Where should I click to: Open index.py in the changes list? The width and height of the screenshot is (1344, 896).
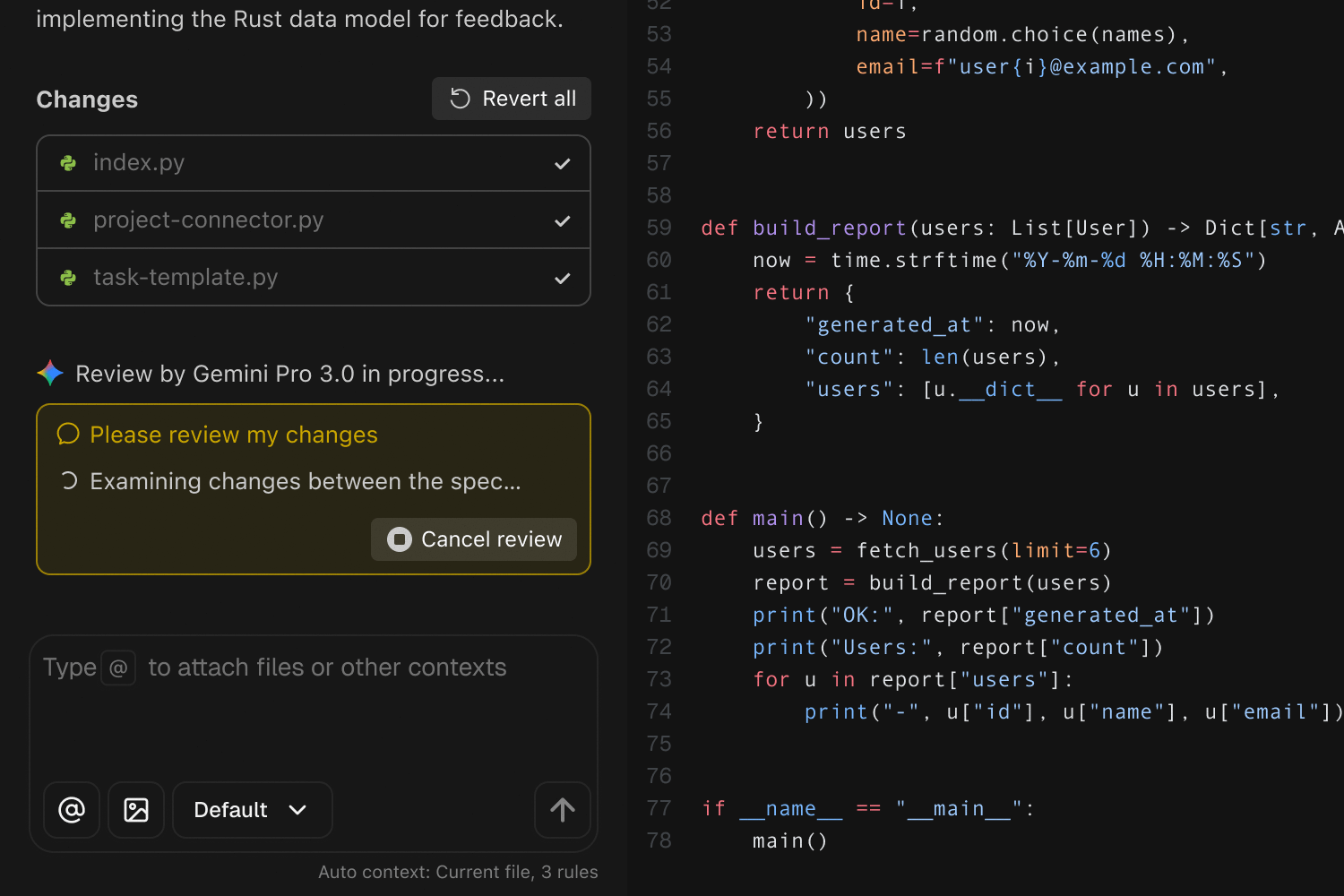coord(139,163)
